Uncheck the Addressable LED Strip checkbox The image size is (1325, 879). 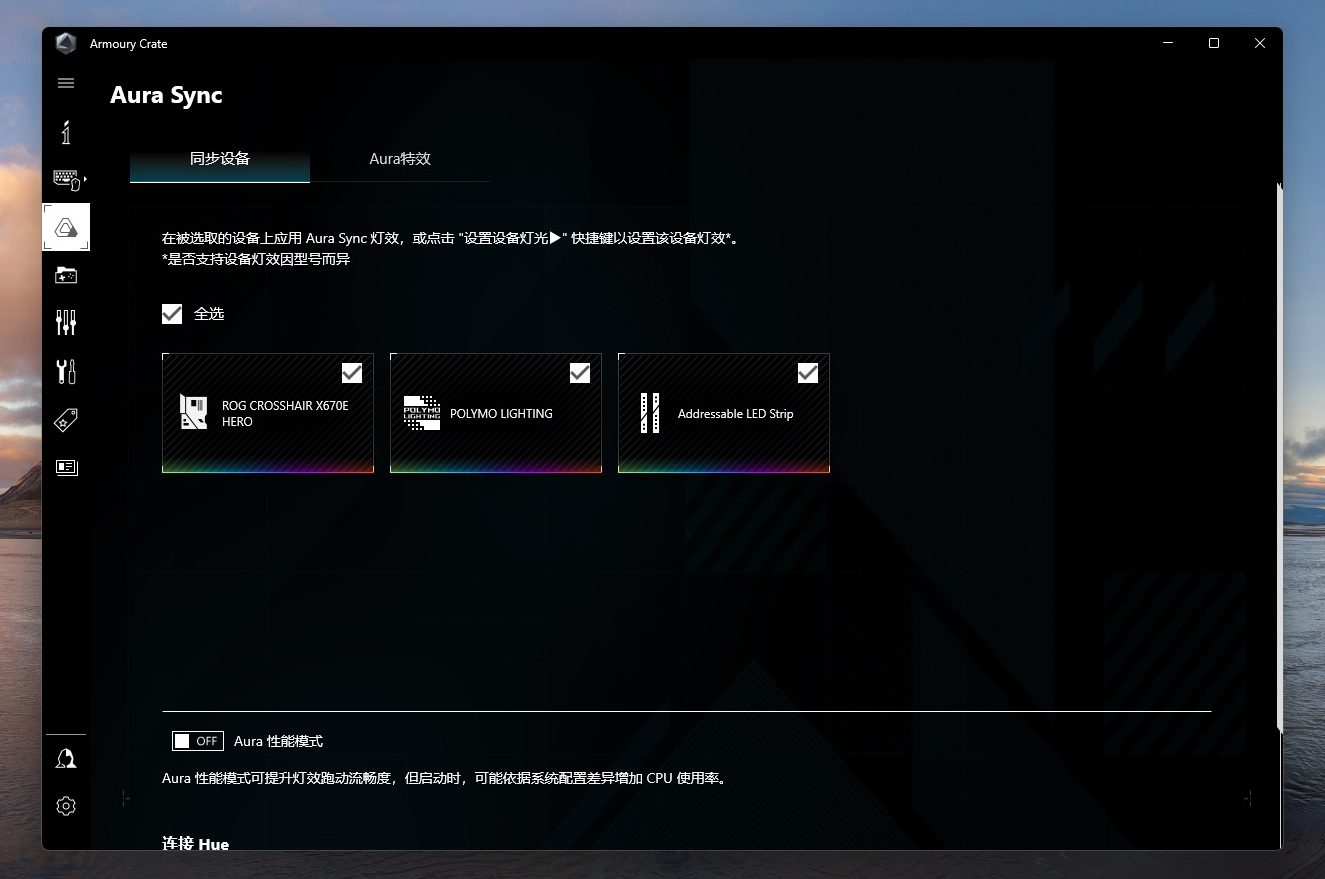[808, 373]
